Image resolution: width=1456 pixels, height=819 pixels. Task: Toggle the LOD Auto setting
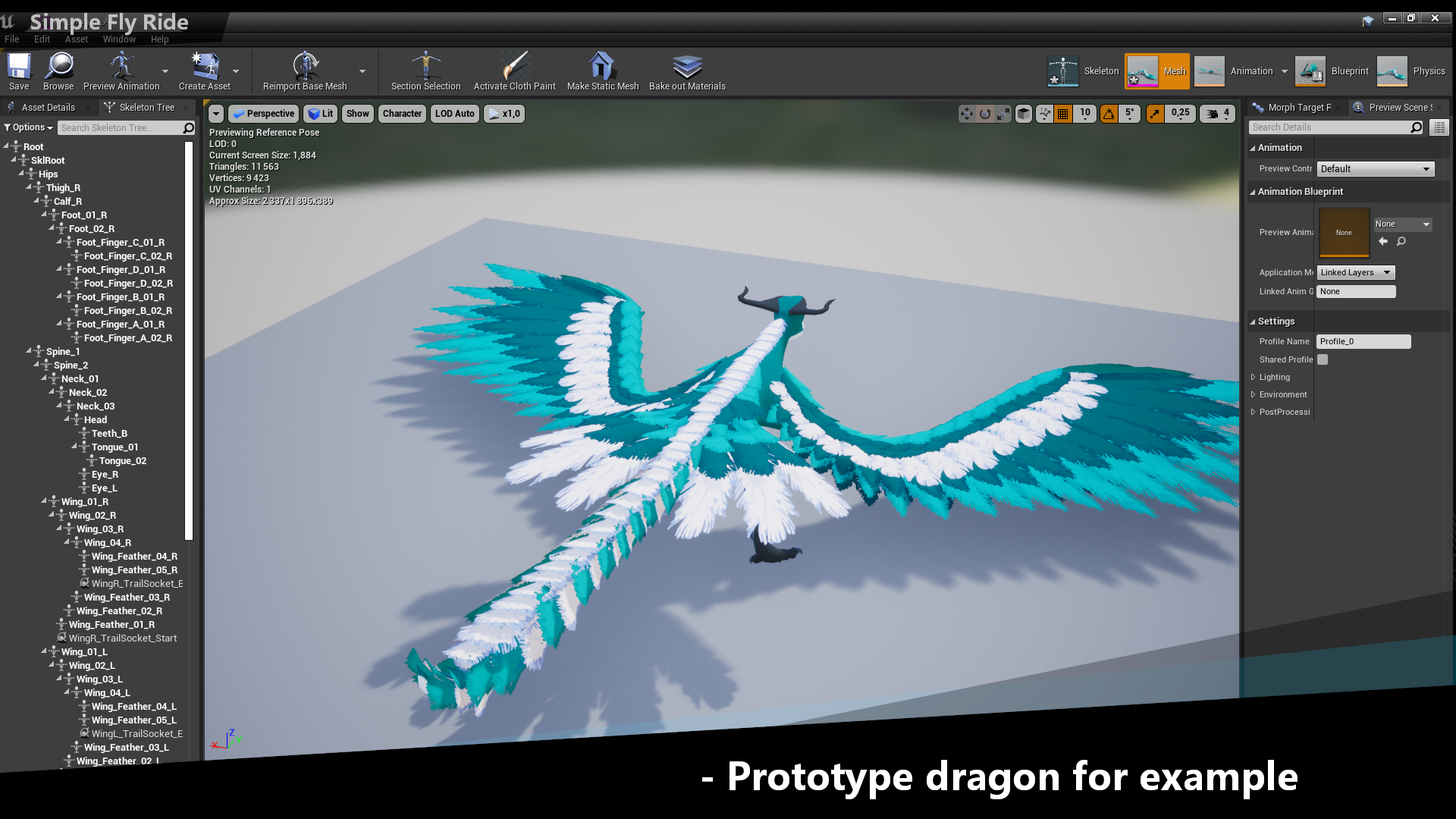(454, 113)
